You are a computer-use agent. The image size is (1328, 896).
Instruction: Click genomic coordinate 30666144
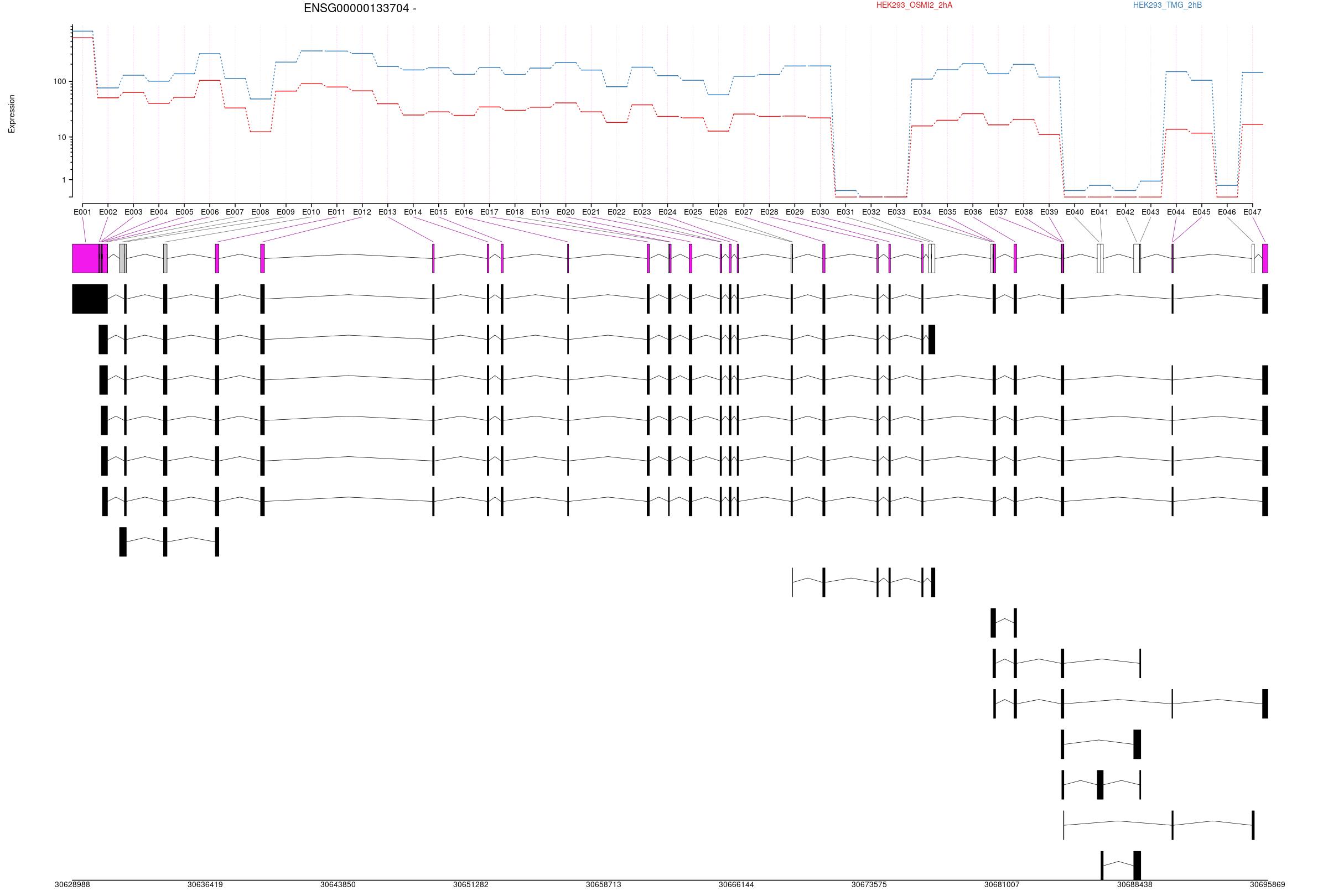pos(736,884)
